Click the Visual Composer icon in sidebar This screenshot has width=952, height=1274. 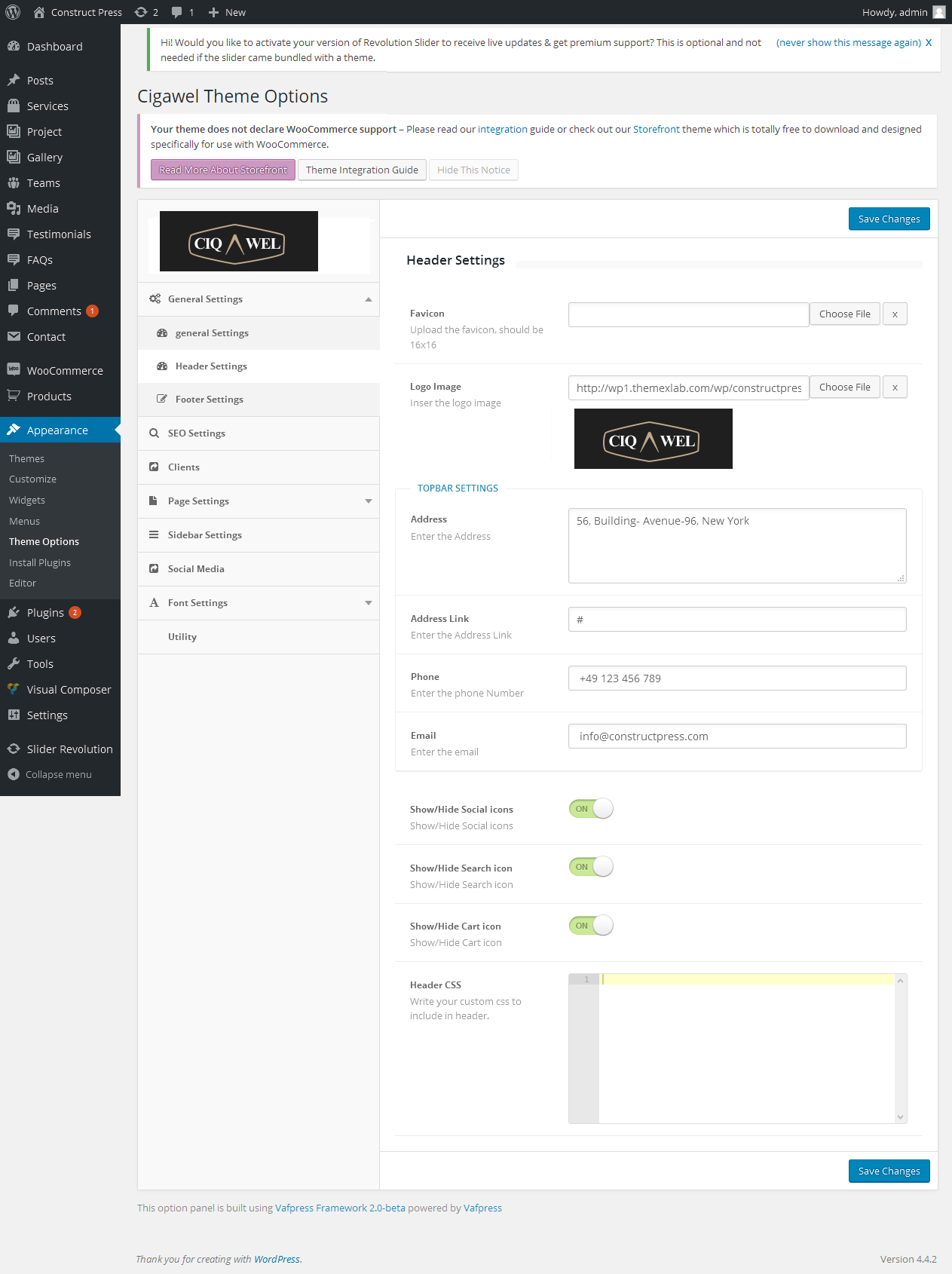(x=14, y=690)
